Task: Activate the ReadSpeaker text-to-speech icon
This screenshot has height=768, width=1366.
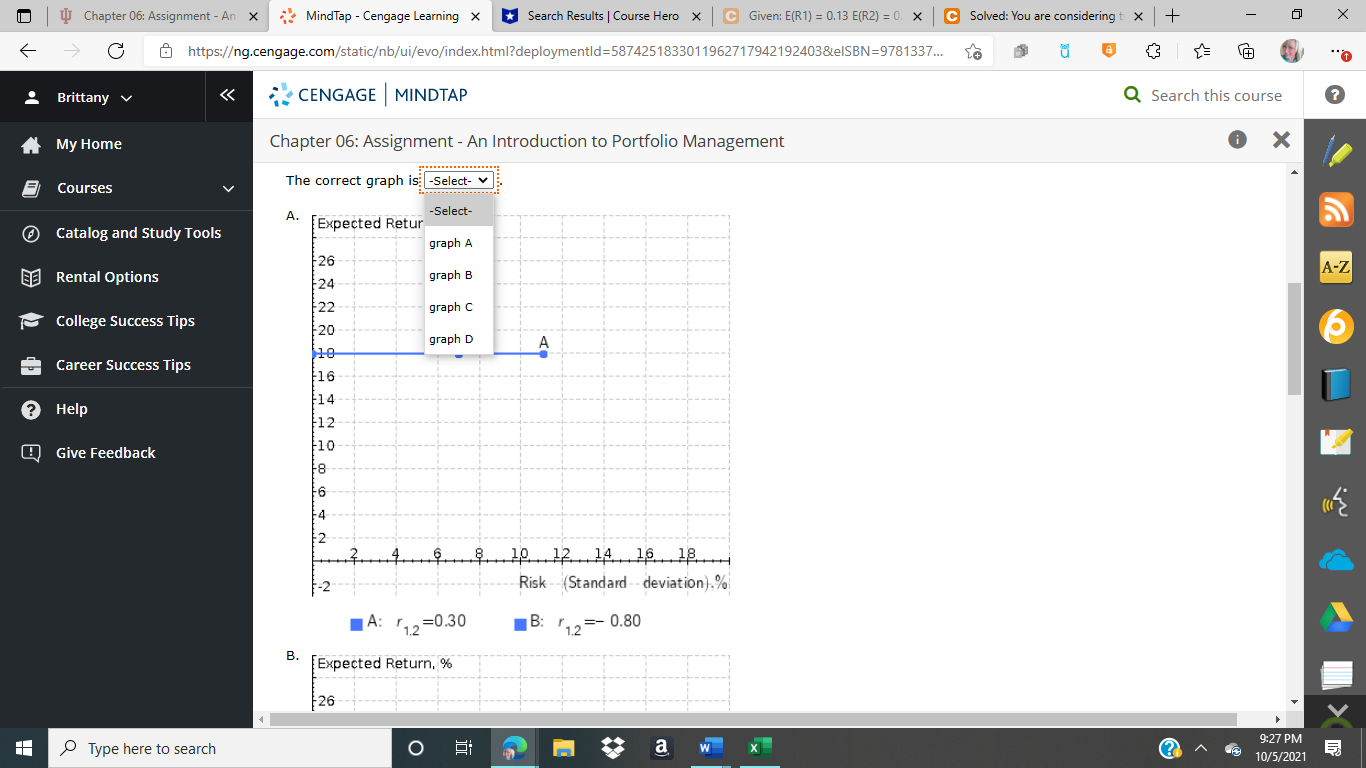Action: pos(1336,502)
